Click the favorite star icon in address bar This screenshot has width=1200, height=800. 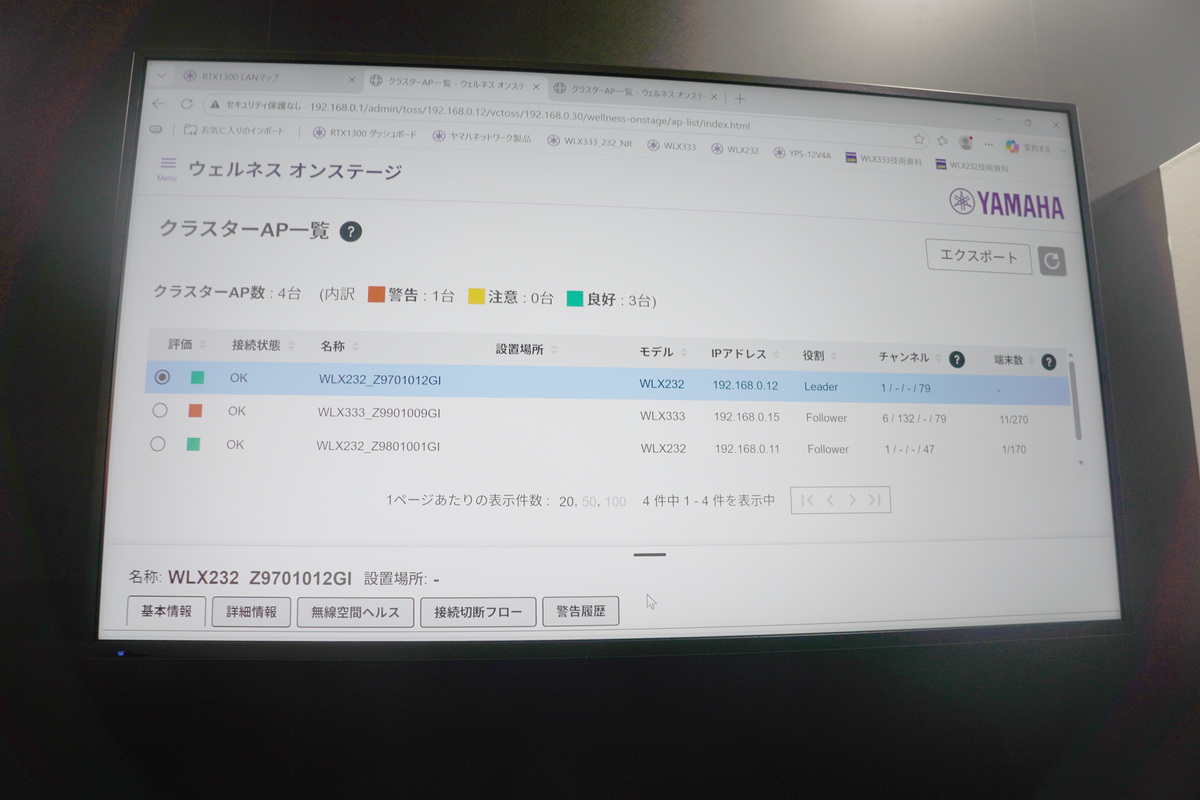[918, 139]
